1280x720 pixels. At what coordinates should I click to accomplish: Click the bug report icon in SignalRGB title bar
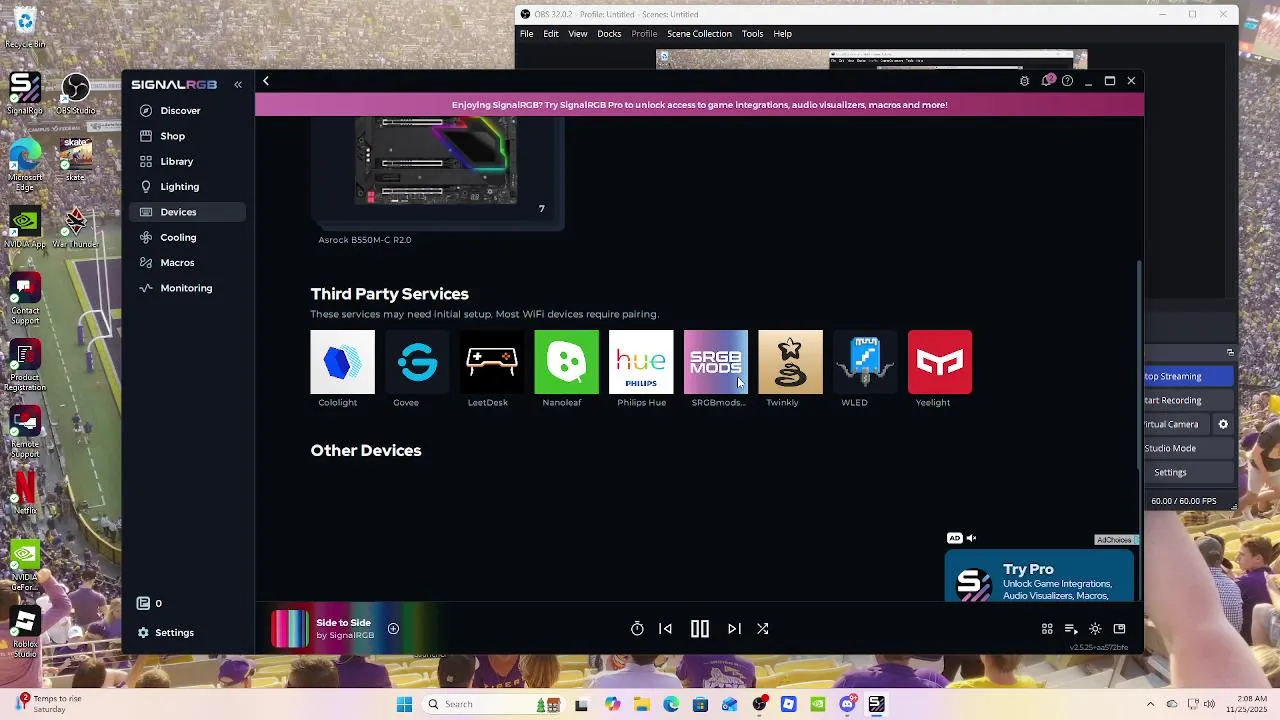point(1024,81)
